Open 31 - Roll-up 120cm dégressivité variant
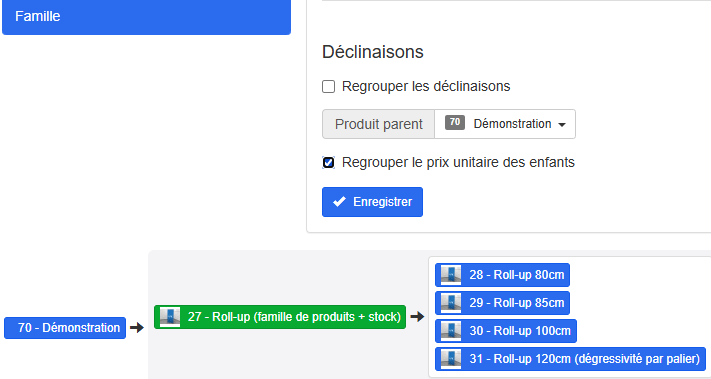The width and height of the screenshot is (711, 379). click(x=570, y=359)
